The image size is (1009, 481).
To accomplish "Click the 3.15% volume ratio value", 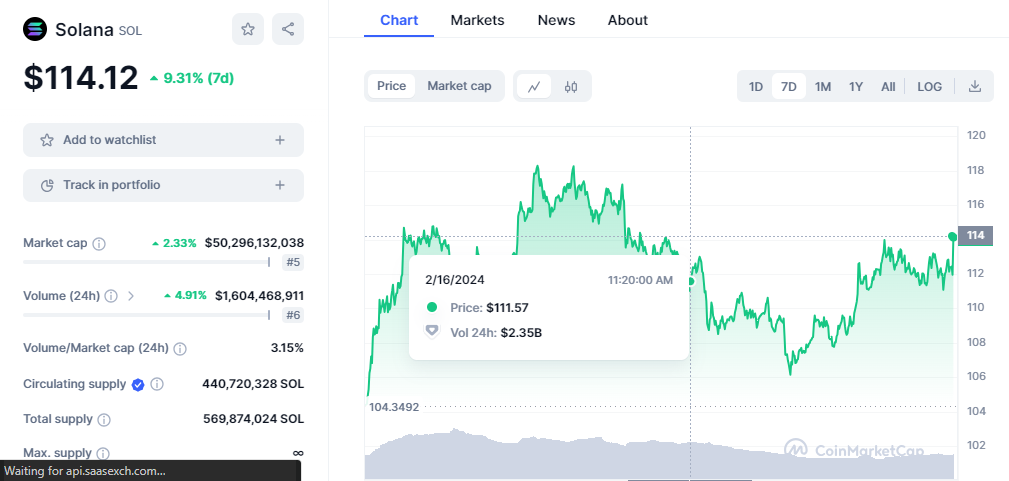I will click(287, 348).
